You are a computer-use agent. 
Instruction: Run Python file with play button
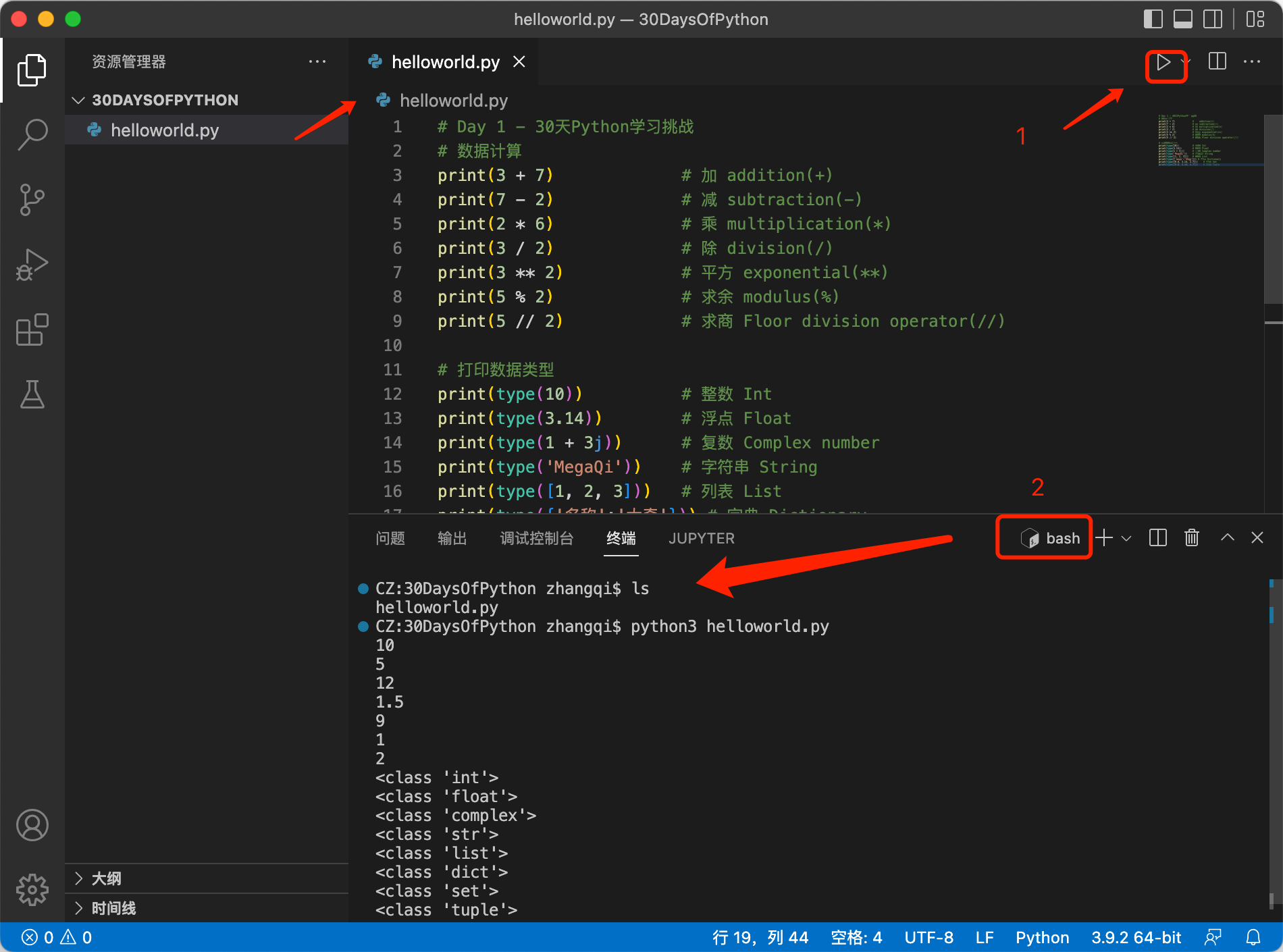pos(1163,62)
